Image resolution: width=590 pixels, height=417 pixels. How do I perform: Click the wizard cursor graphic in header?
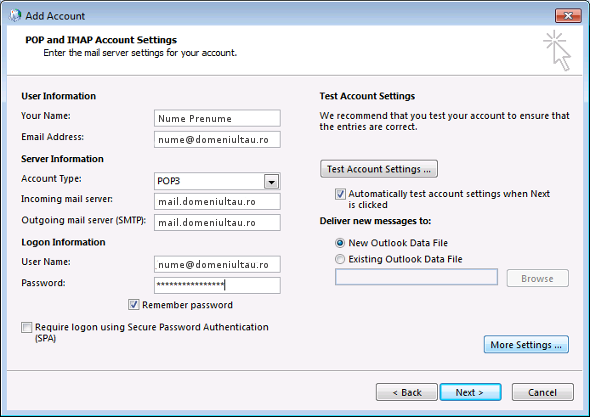[x=557, y=51]
